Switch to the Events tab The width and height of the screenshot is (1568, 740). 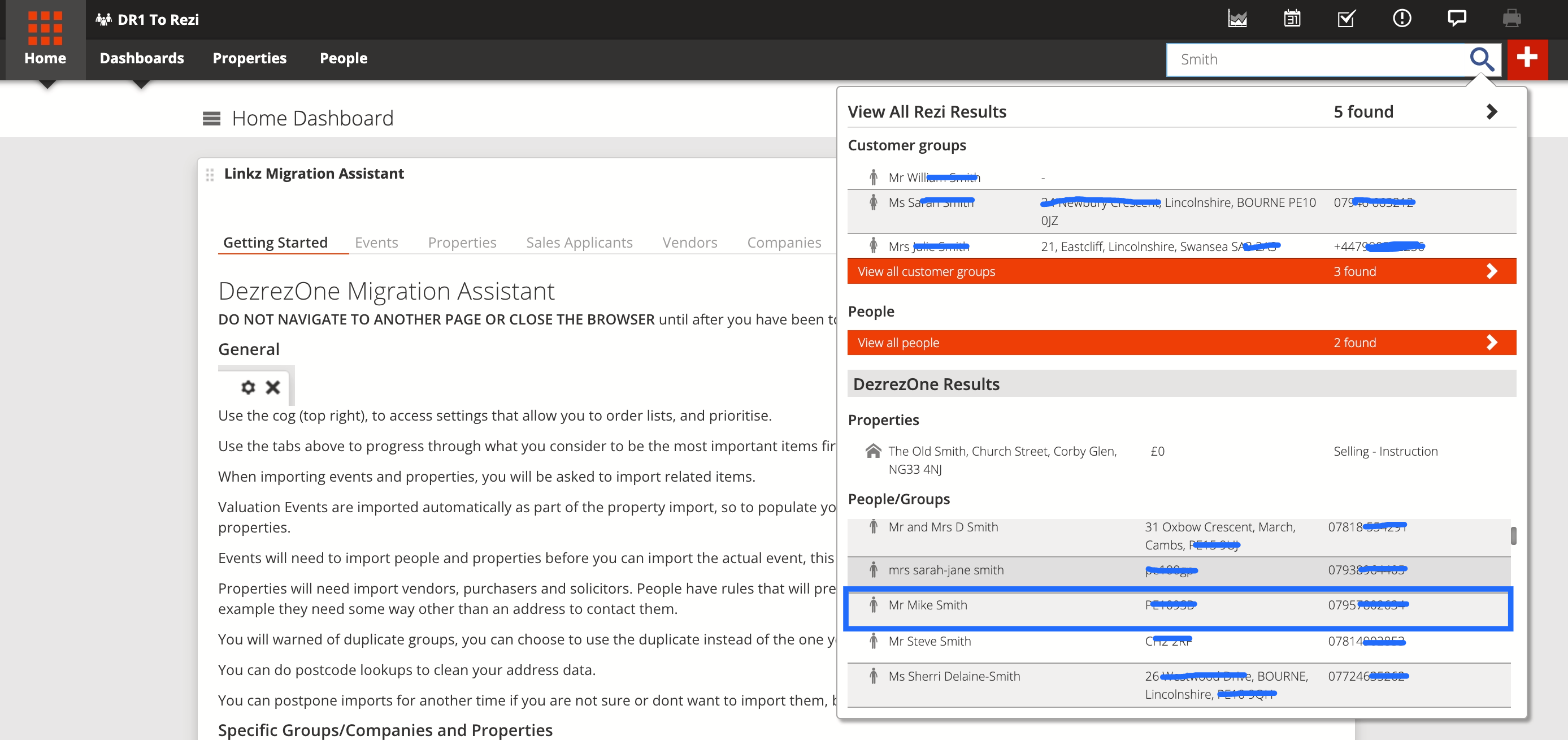[x=376, y=243]
